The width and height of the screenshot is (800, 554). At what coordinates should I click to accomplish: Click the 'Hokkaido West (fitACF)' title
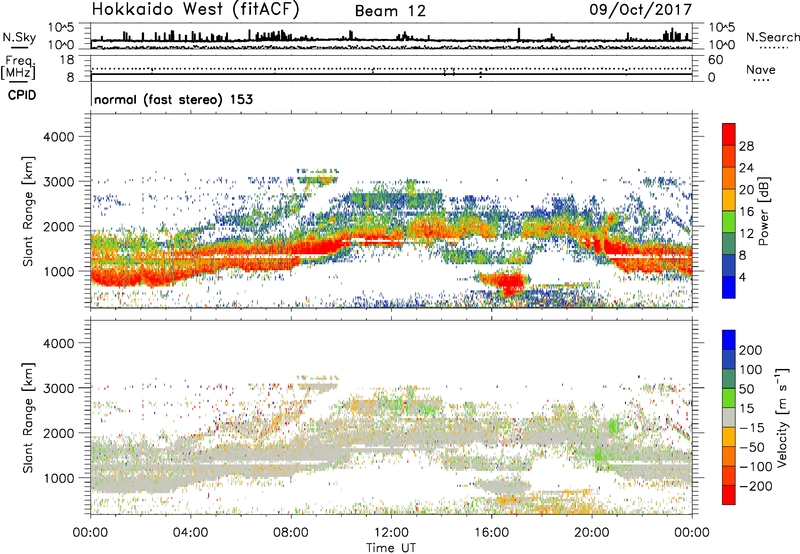195,10
